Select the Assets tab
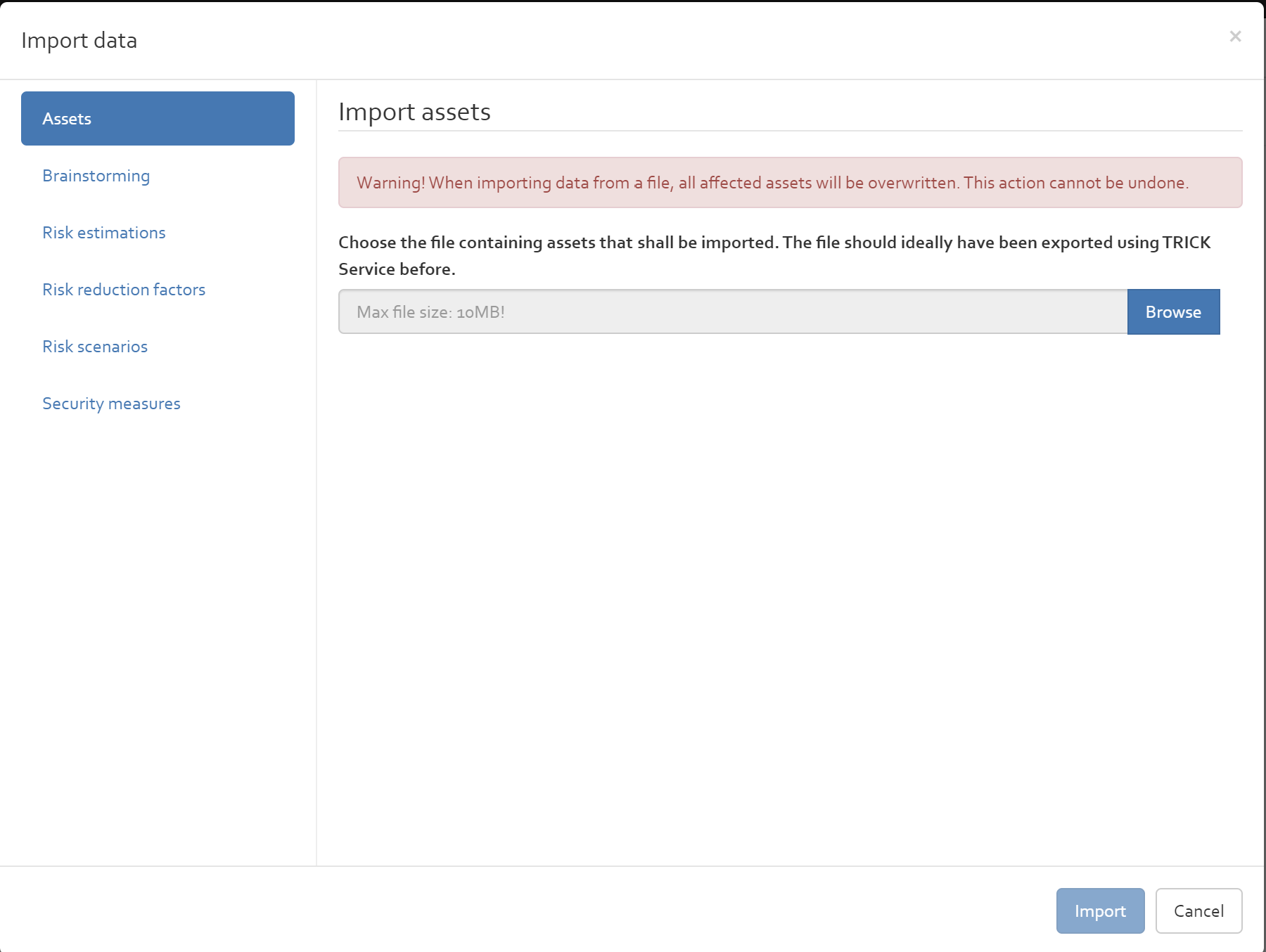Viewport: 1266px width, 952px height. (x=158, y=118)
